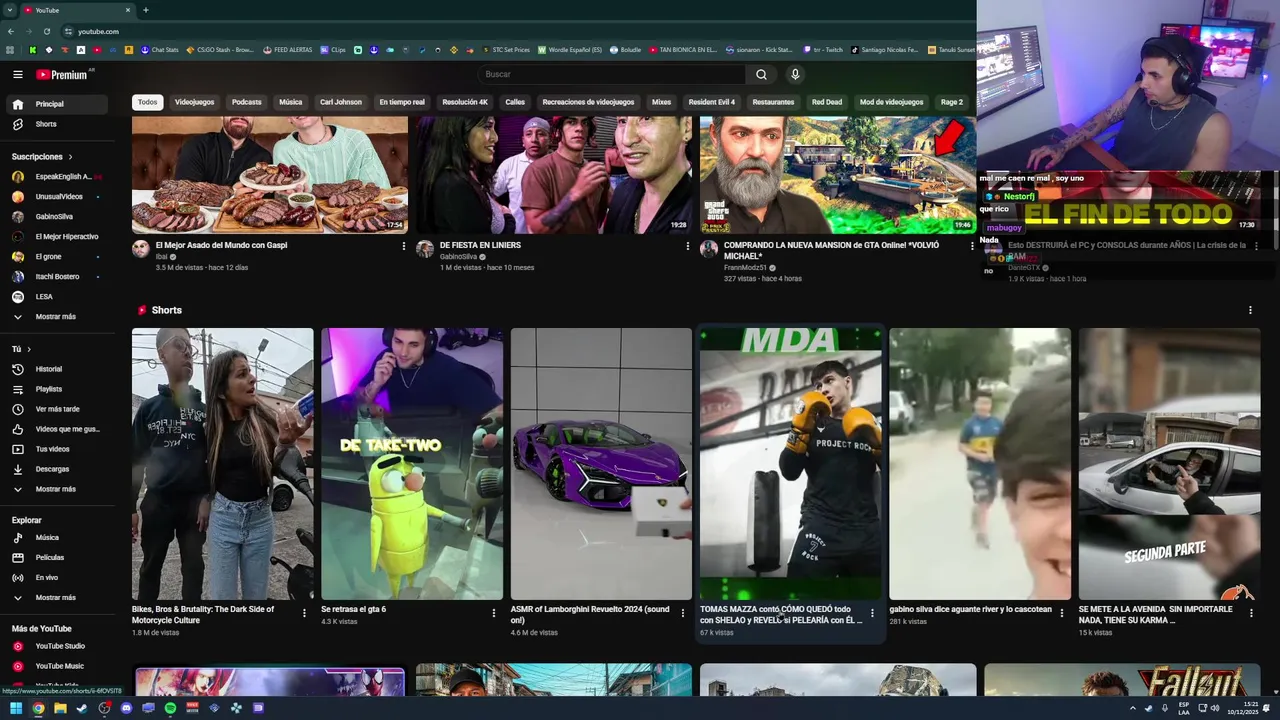
Task: Open FrannModz51 channel name link
Action: coord(745,268)
